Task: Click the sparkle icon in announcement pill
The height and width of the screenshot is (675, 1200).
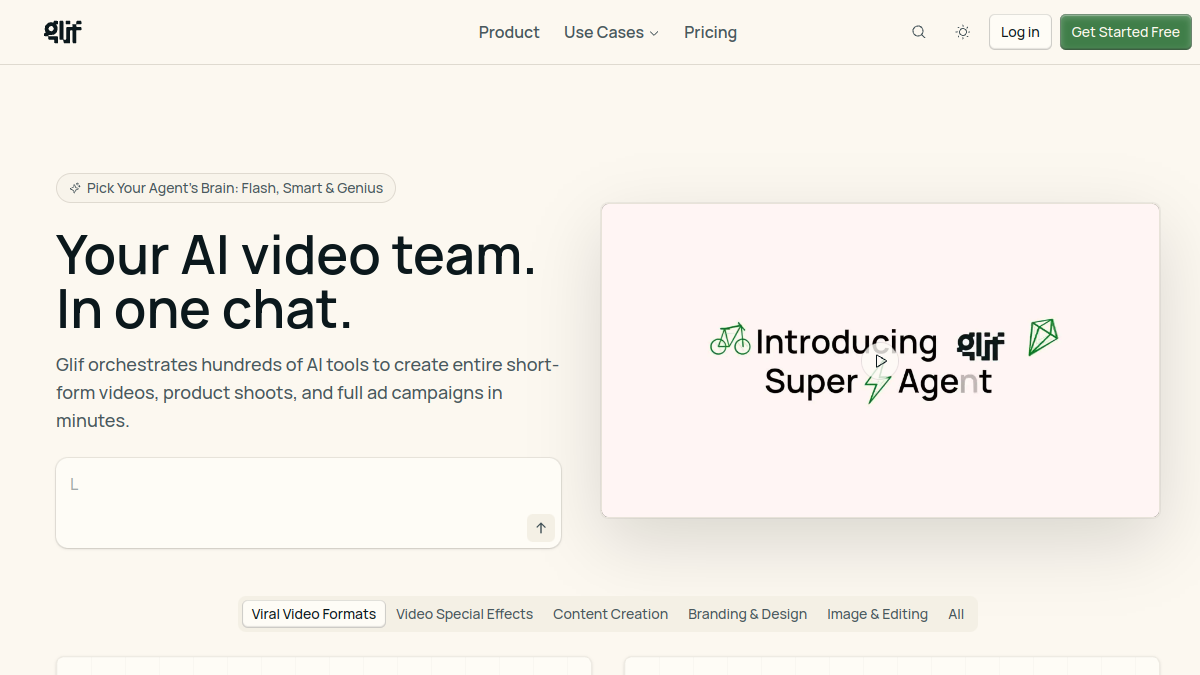Action: 75,188
